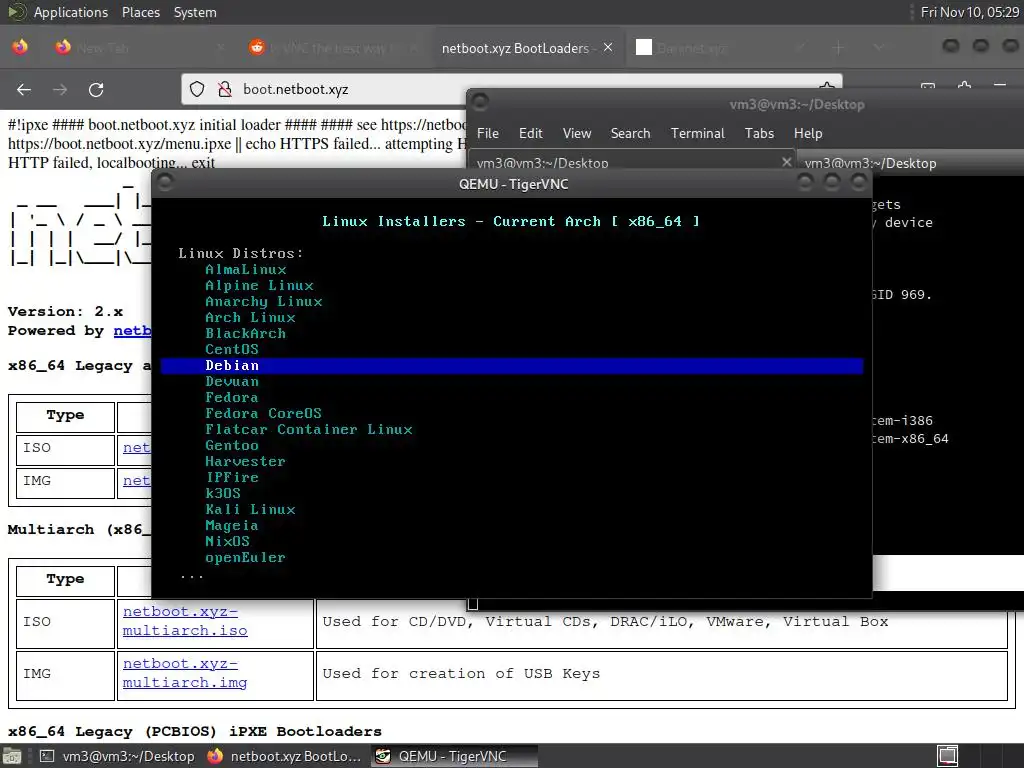
Task: Switch to vm3@vm3:~/Desktop in the taskbar
Action: pos(118,756)
